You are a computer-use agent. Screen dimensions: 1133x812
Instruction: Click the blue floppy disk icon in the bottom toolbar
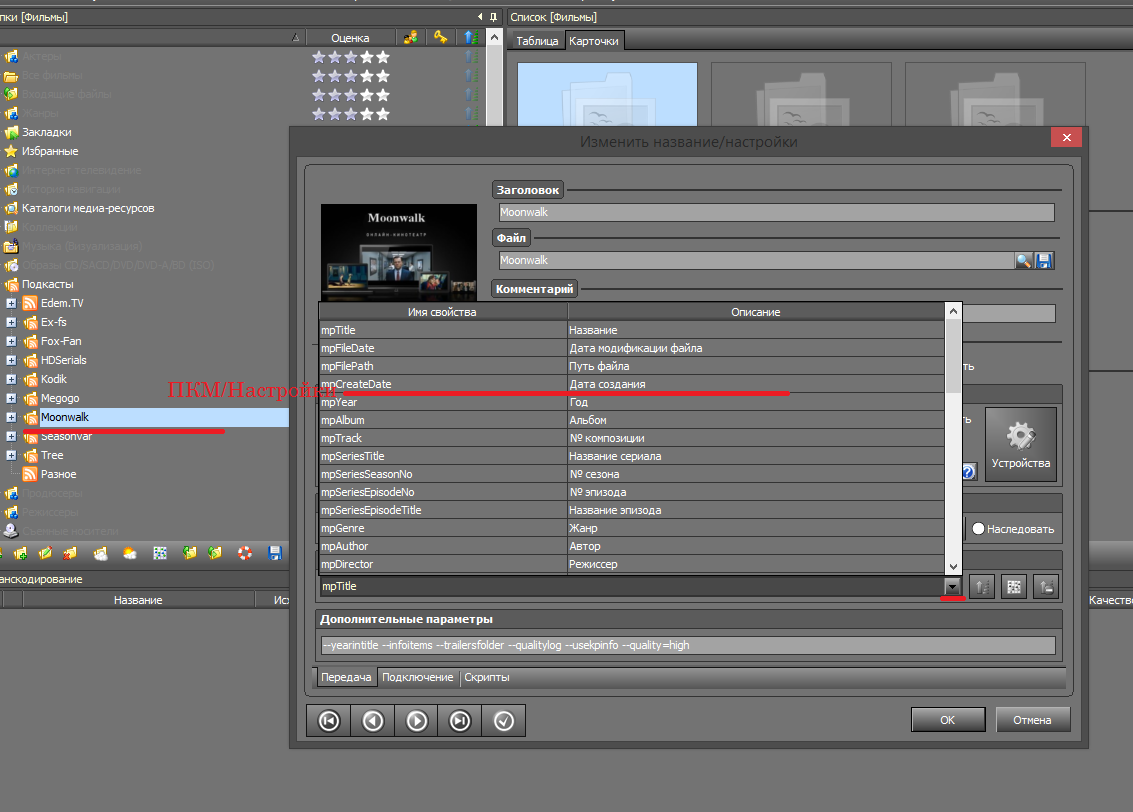click(275, 553)
